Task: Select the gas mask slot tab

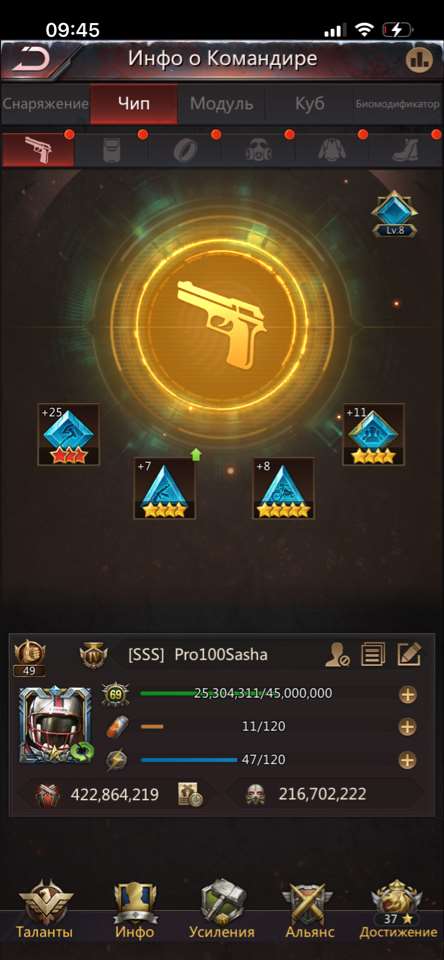Action: [x=258, y=150]
